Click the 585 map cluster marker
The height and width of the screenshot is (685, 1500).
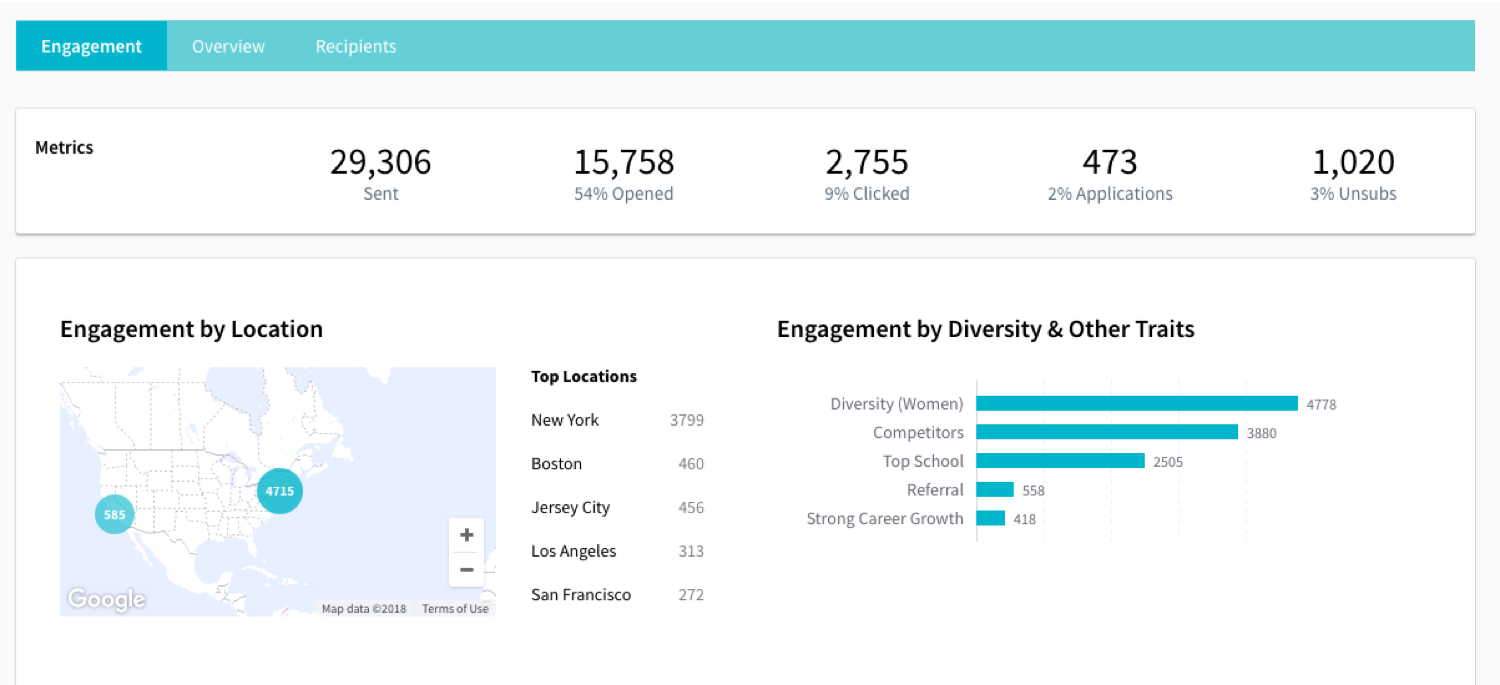115,515
